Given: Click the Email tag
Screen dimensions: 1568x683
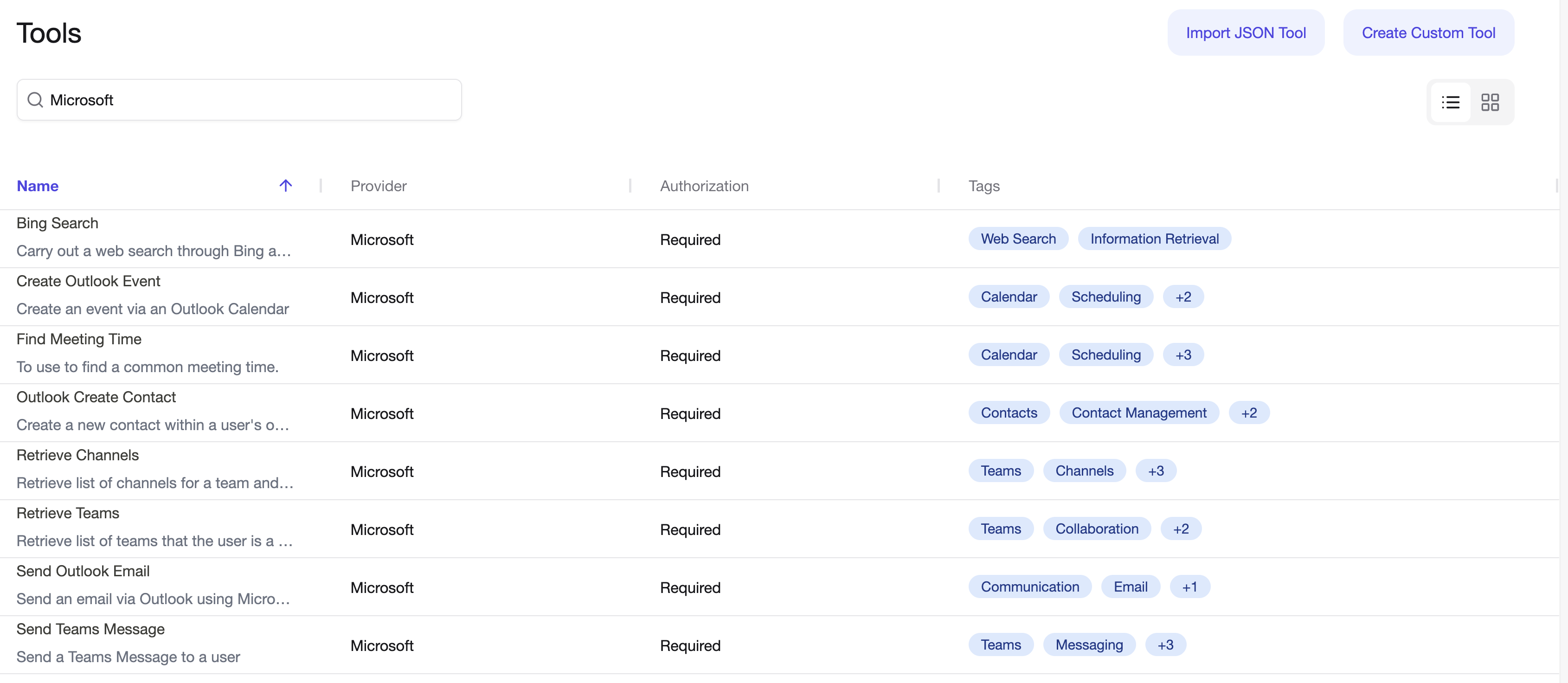Looking at the screenshot, I should point(1131,587).
